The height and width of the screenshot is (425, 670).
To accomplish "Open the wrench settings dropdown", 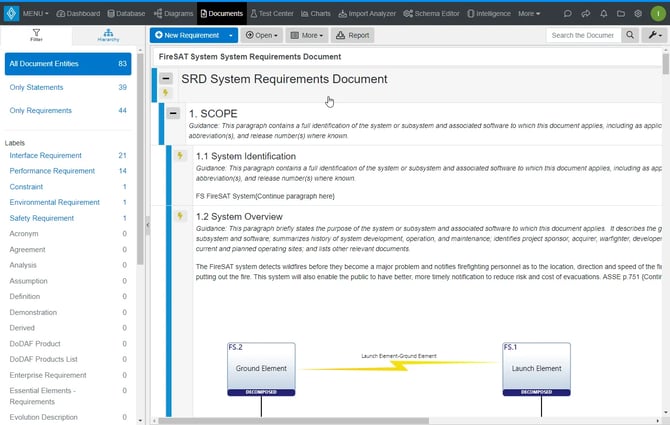I will click(654, 35).
